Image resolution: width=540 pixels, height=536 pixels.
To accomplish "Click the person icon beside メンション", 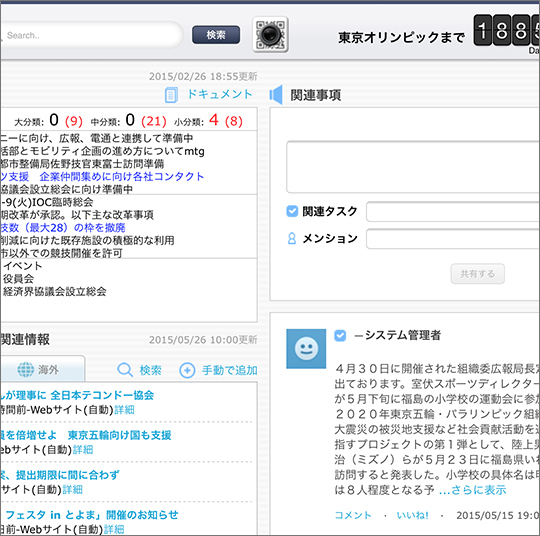I will pos(292,238).
